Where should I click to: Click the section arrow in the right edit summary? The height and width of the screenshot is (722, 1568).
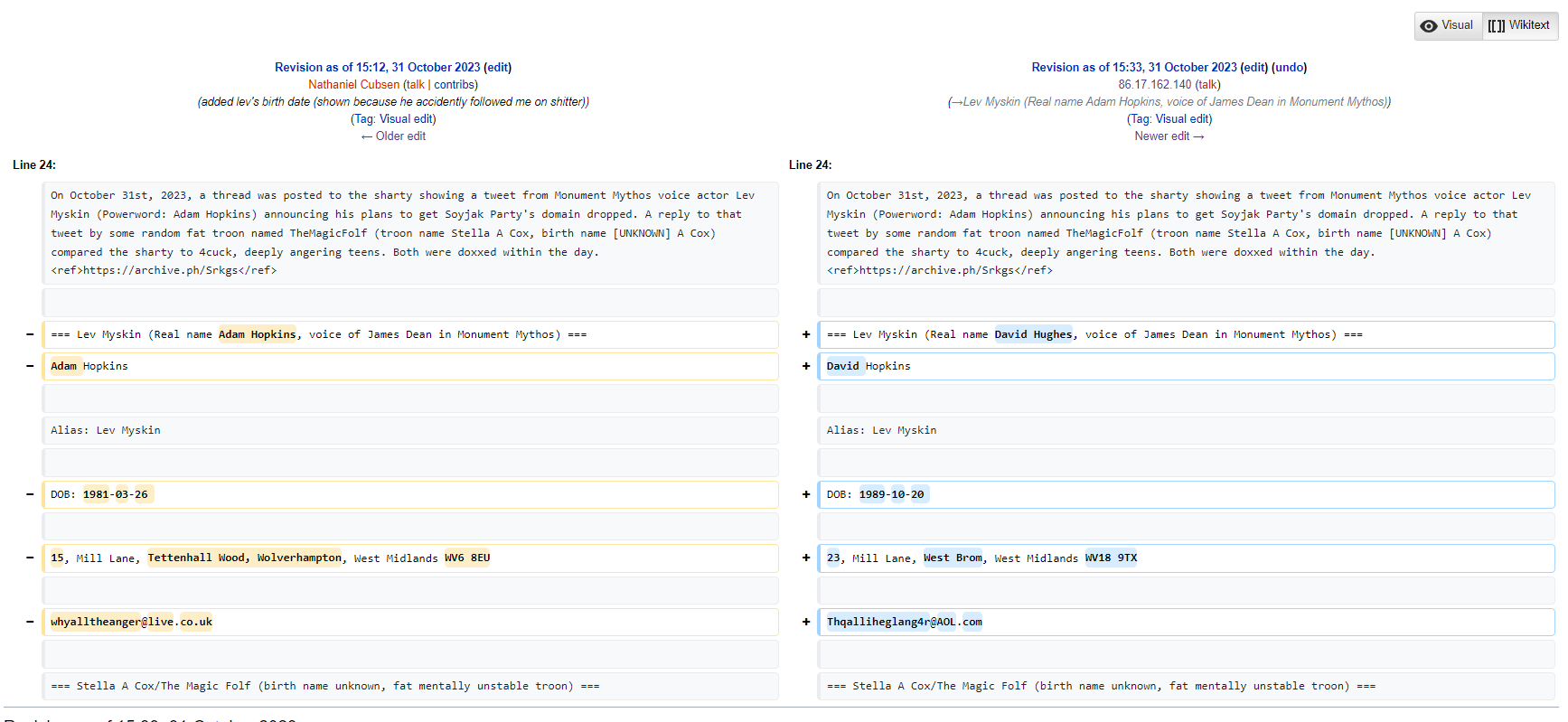956,102
